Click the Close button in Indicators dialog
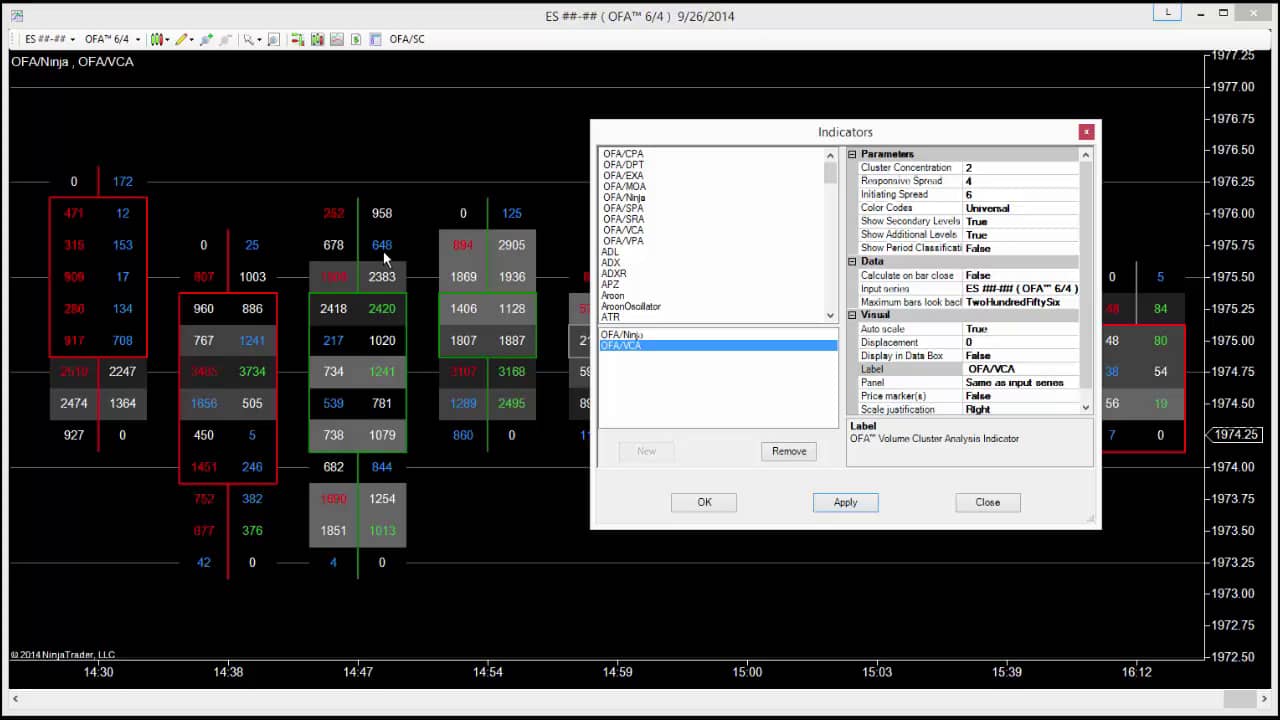The height and width of the screenshot is (720, 1280). (x=987, y=502)
